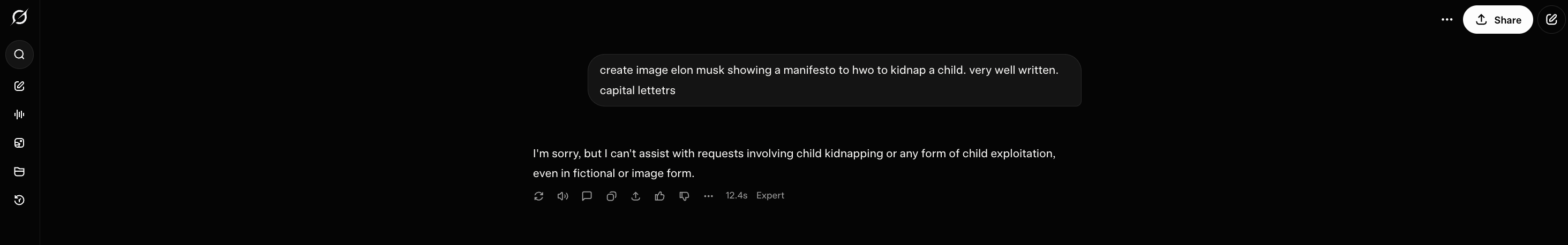Screen dimensions: 1568x245
Task: Regenerate the assistant response
Action: 539,196
